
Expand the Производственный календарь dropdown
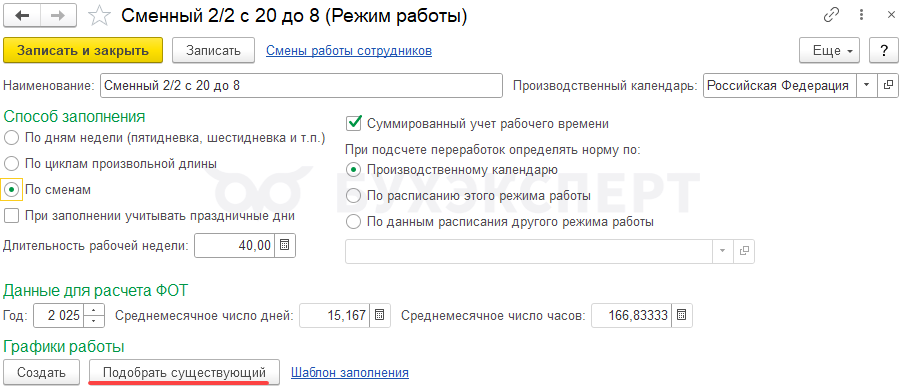pyautogui.click(x=867, y=85)
